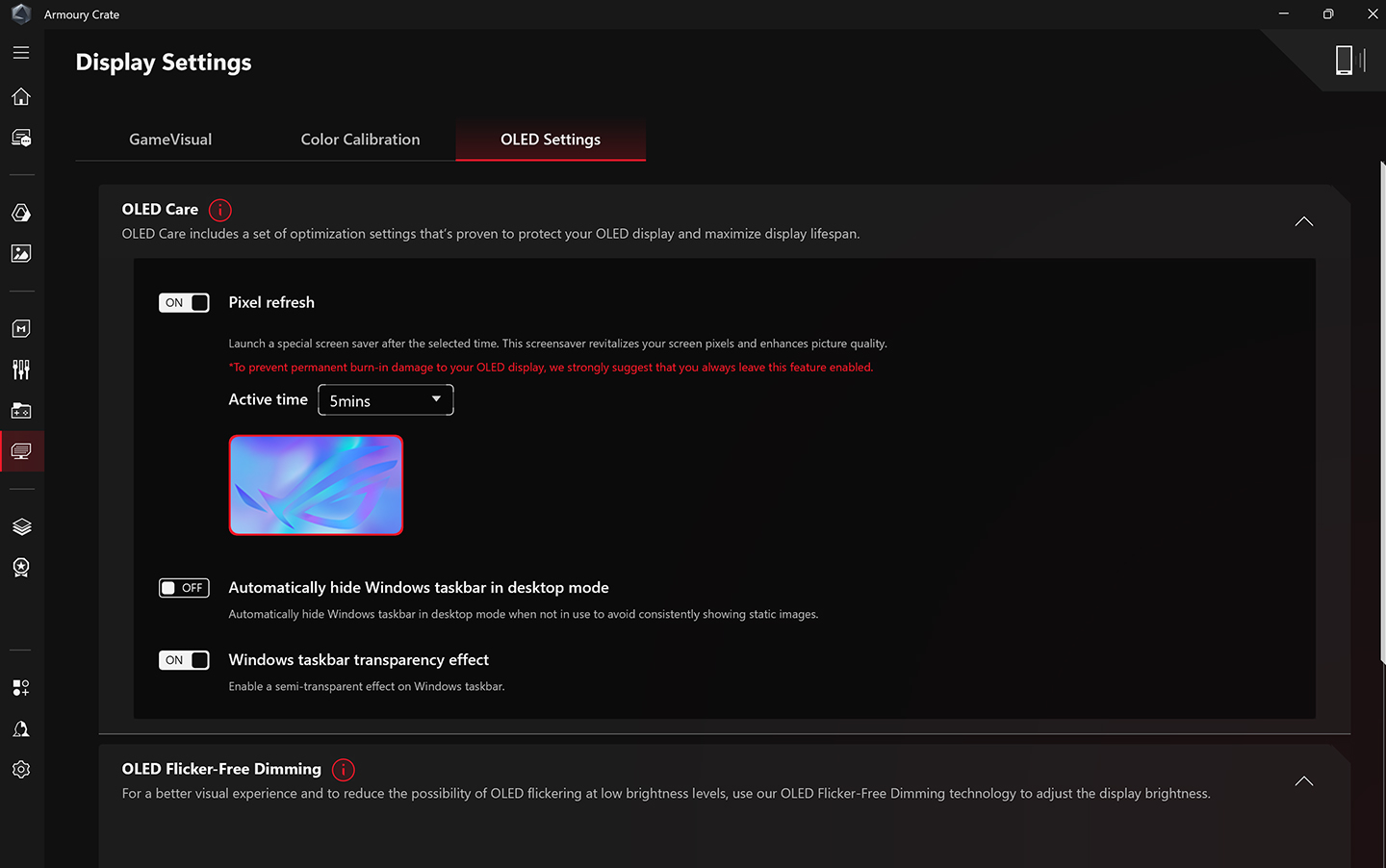The image size is (1386, 868).
Task: Open the performance tuning sliders icon
Action: tap(20, 369)
